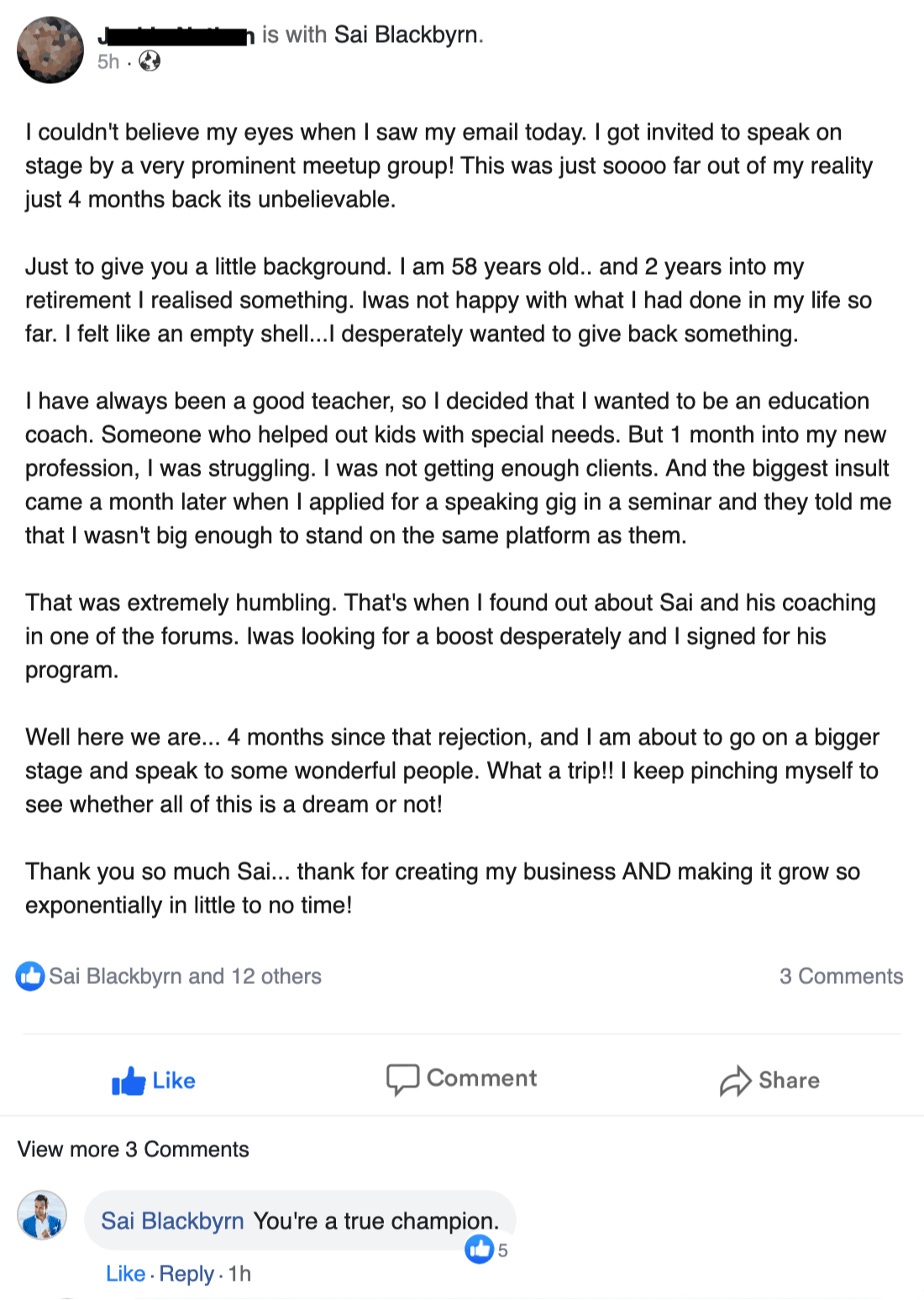Screen dimensions: 924x1300
Task: Click the '1h' comment timestamp
Action: tap(239, 1274)
